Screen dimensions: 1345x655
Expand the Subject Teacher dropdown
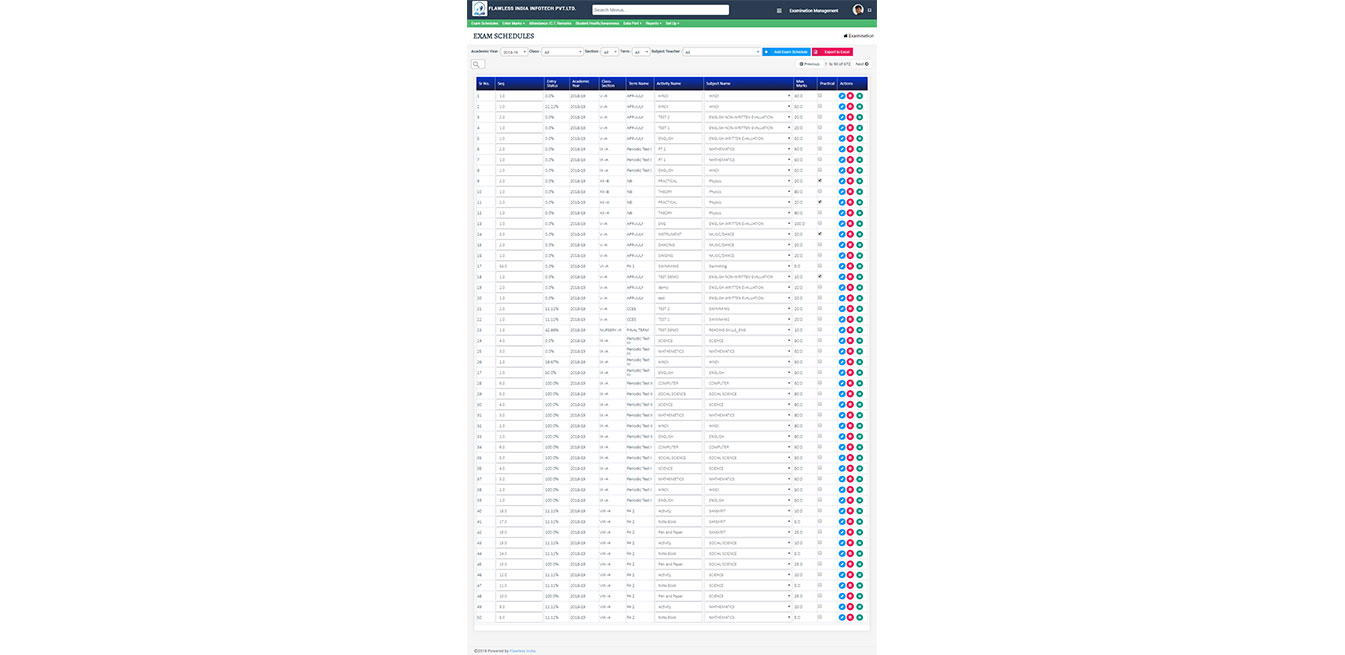tap(721, 51)
